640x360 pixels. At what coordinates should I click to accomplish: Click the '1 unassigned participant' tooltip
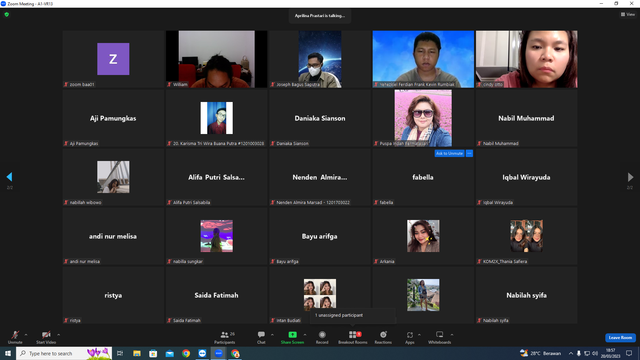[353, 315]
